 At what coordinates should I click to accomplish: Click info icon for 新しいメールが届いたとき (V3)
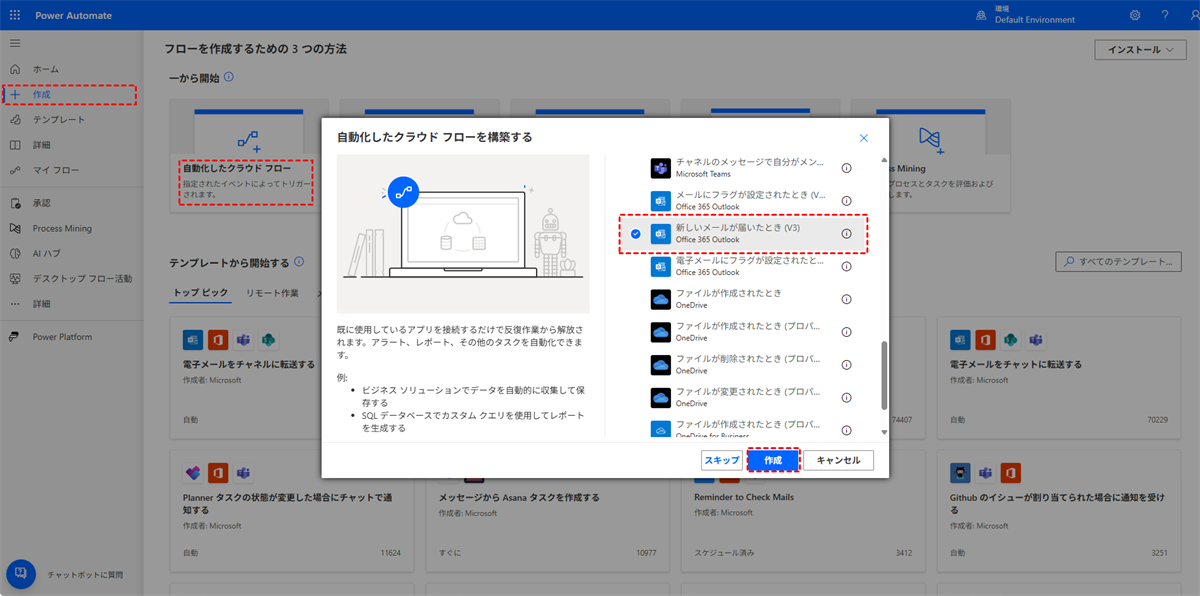coord(846,234)
